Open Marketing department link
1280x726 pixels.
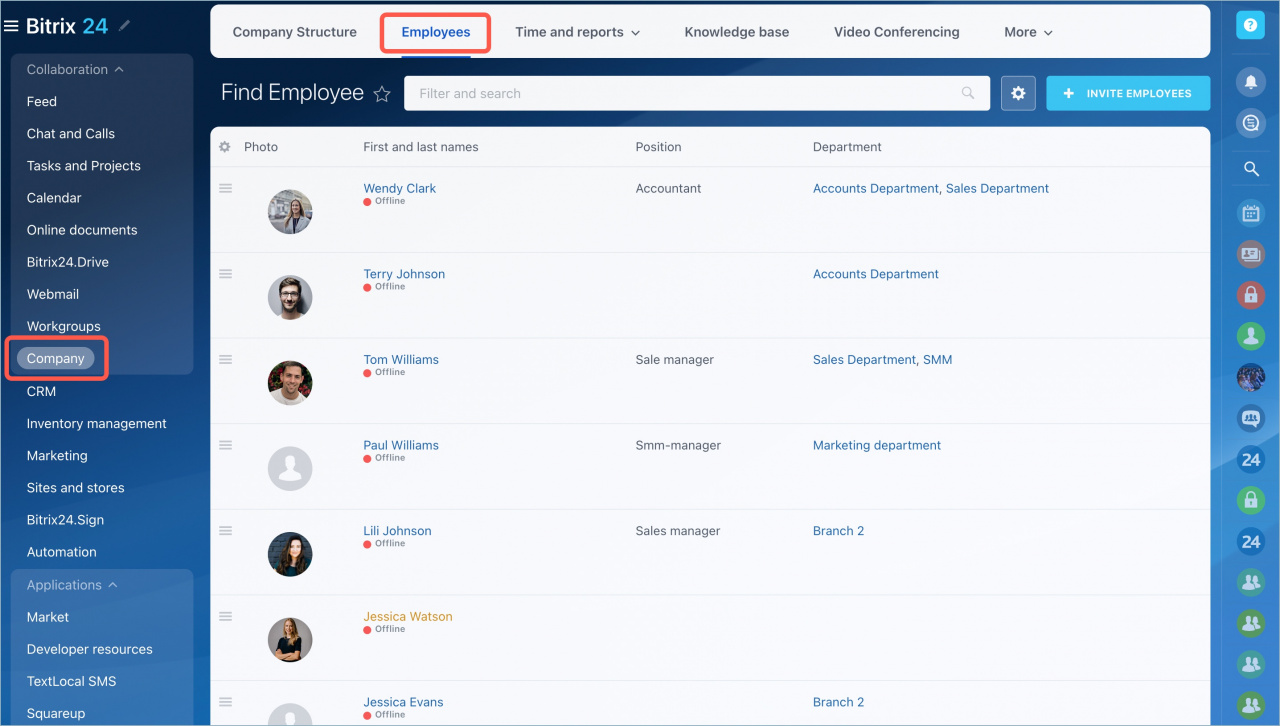[x=877, y=445]
